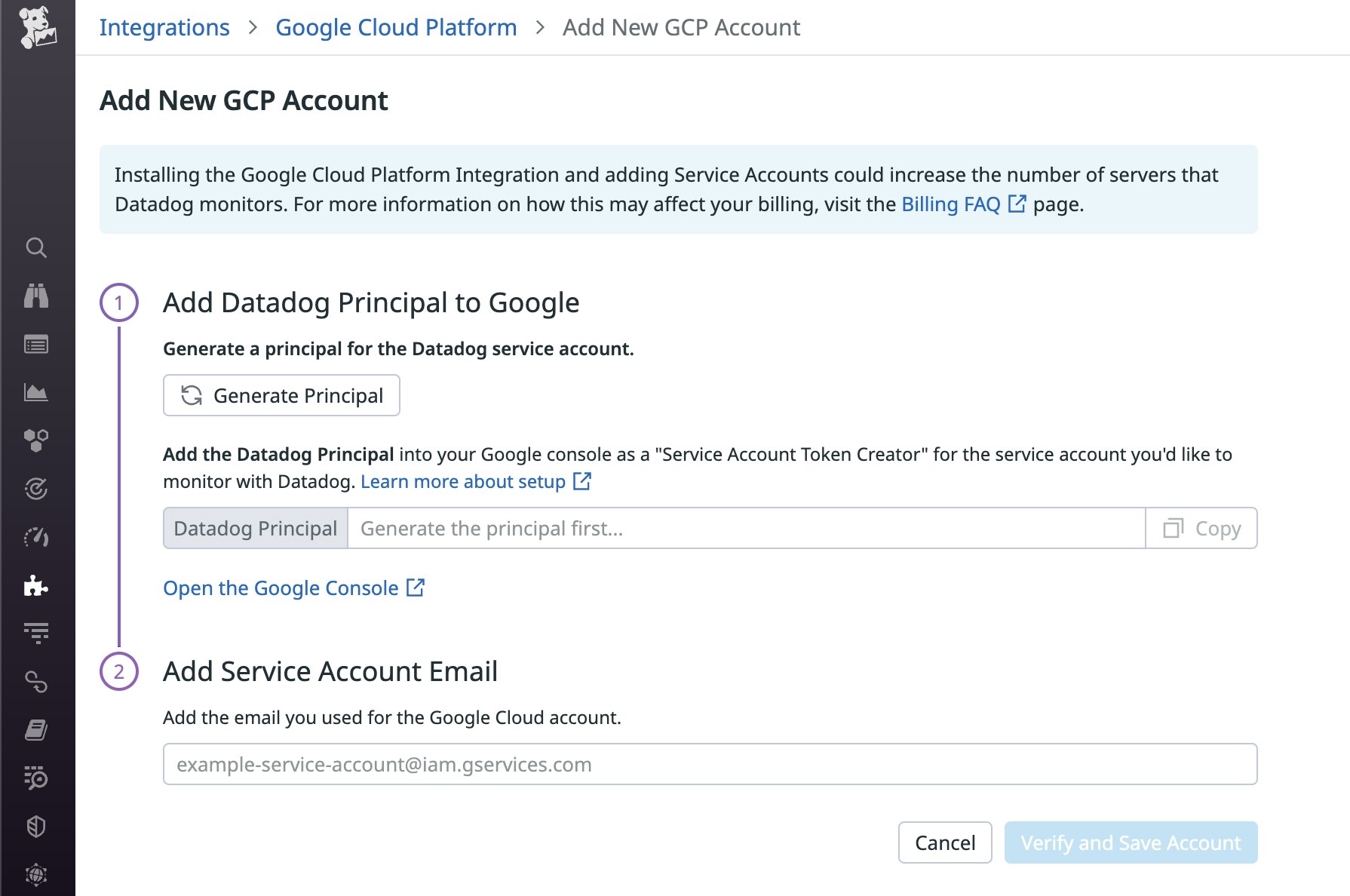Open the target monitors icon in sidebar
Viewport: 1350px width, 896px height.
36,489
